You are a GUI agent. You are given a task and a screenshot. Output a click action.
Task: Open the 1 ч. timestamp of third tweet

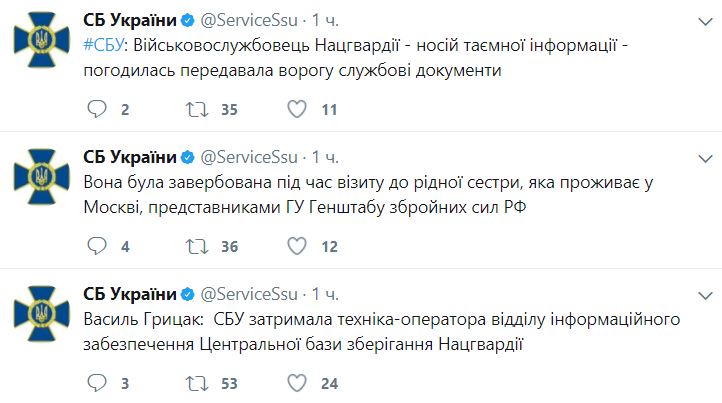point(325,294)
